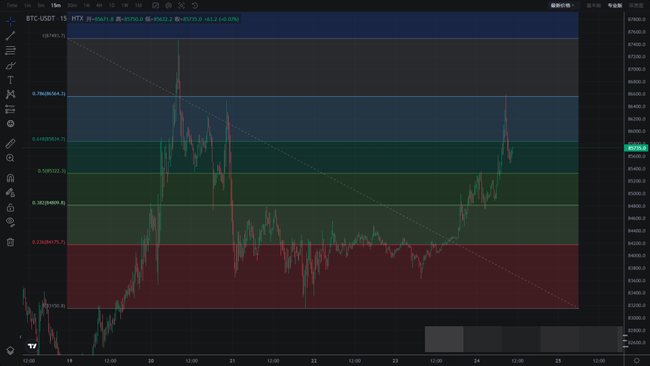Click the trash icon to remove drawings

pyautogui.click(x=10, y=242)
